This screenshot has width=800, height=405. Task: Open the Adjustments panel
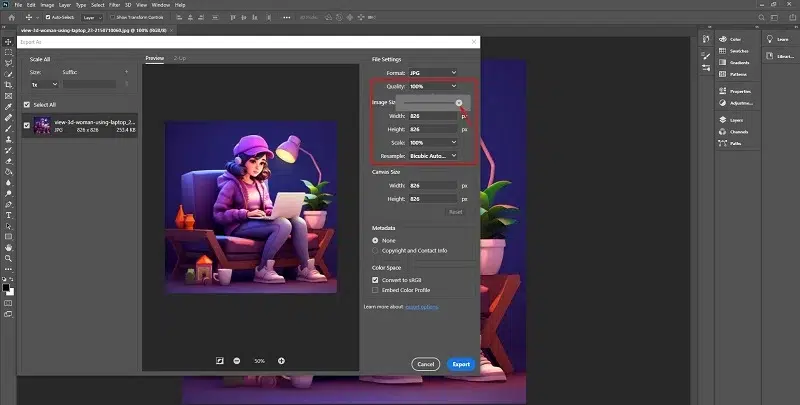pyautogui.click(x=735, y=103)
